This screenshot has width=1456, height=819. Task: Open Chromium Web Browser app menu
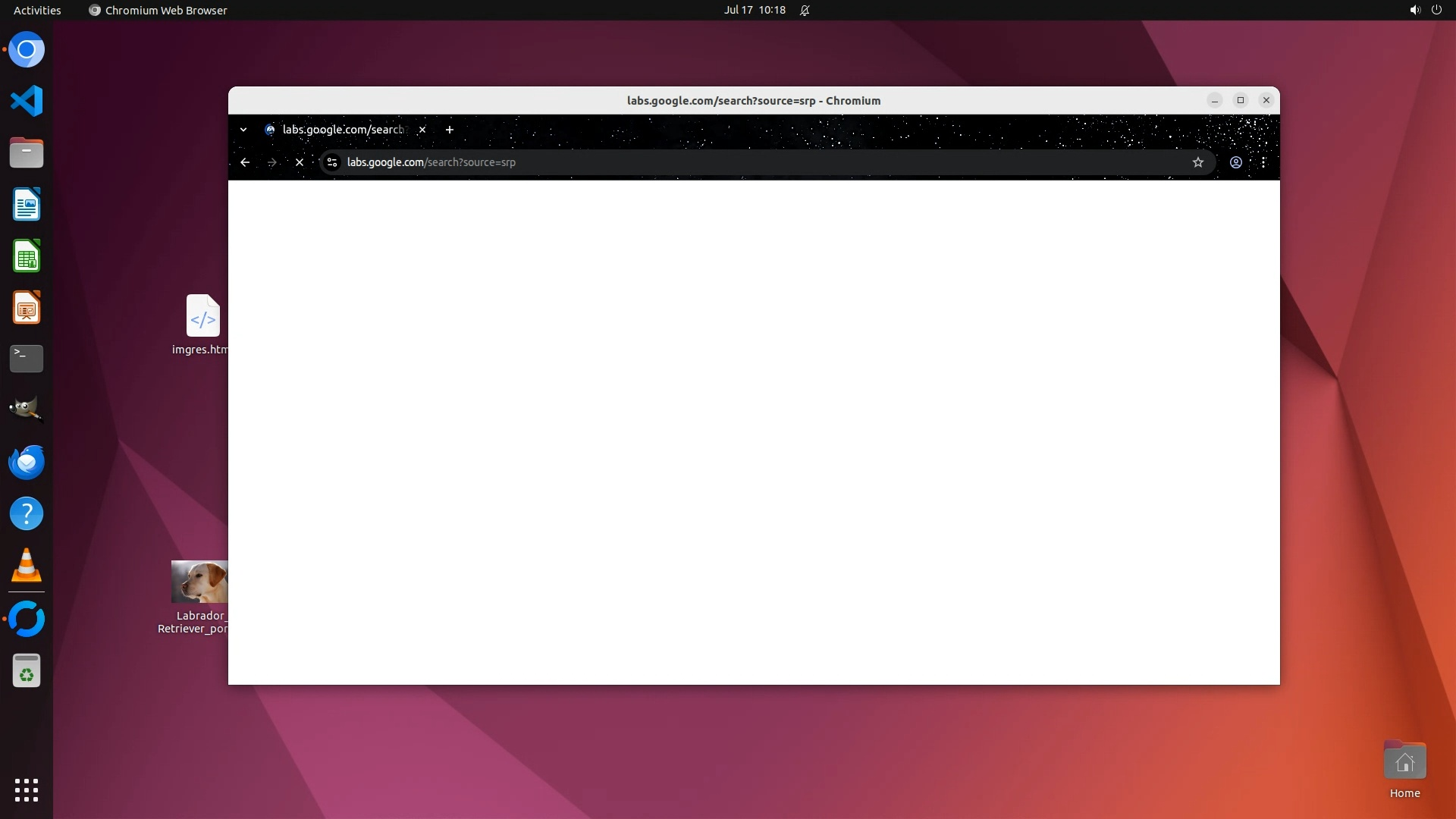[x=158, y=10]
